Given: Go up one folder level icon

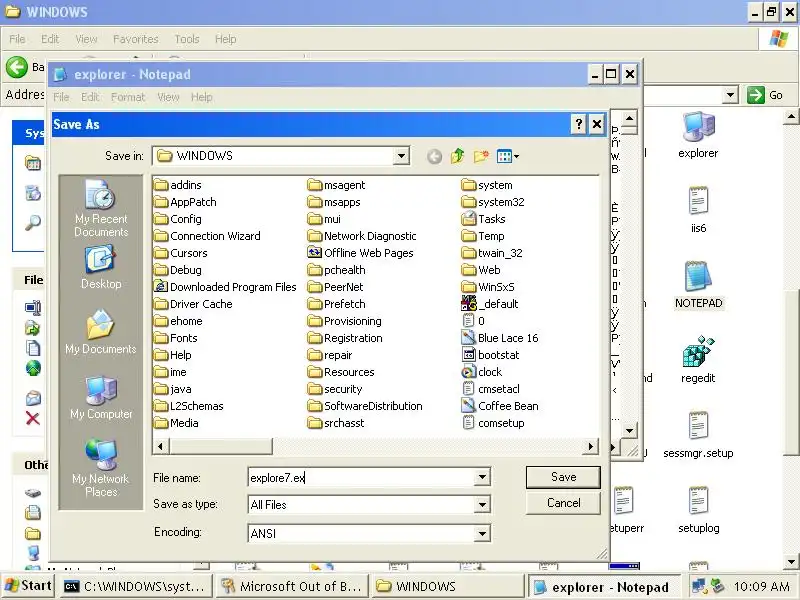Looking at the screenshot, I should pos(457,156).
